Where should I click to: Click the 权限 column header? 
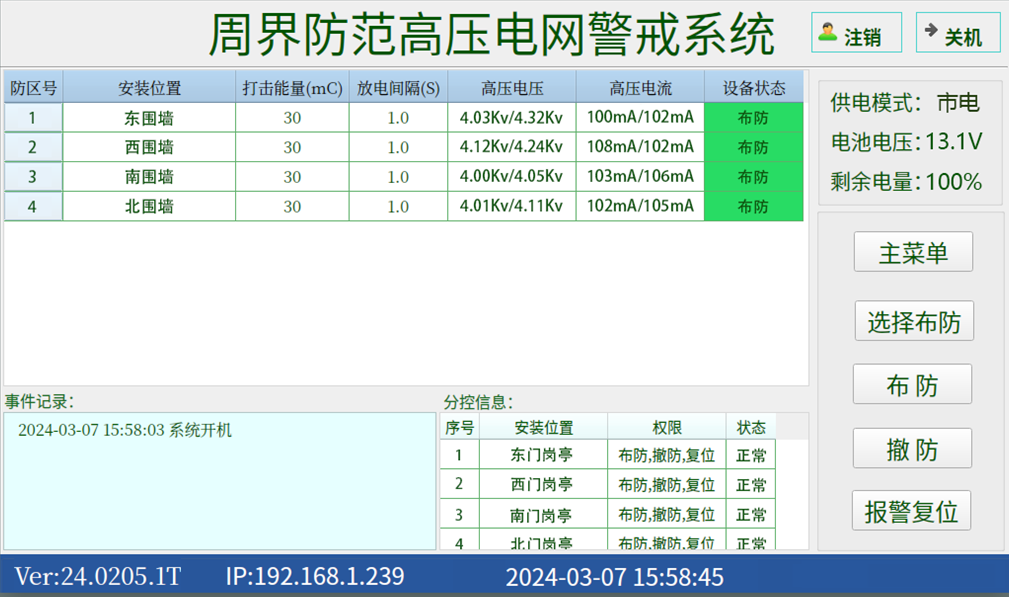(x=666, y=426)
